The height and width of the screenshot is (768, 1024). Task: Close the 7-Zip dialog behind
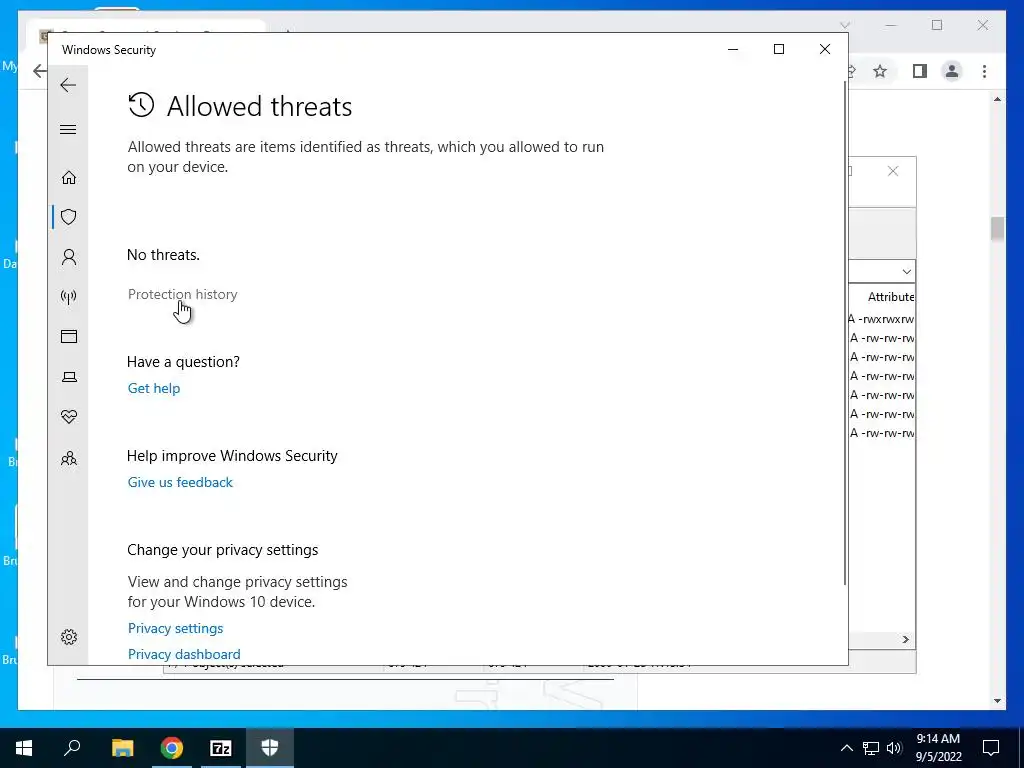coord(893,171)
